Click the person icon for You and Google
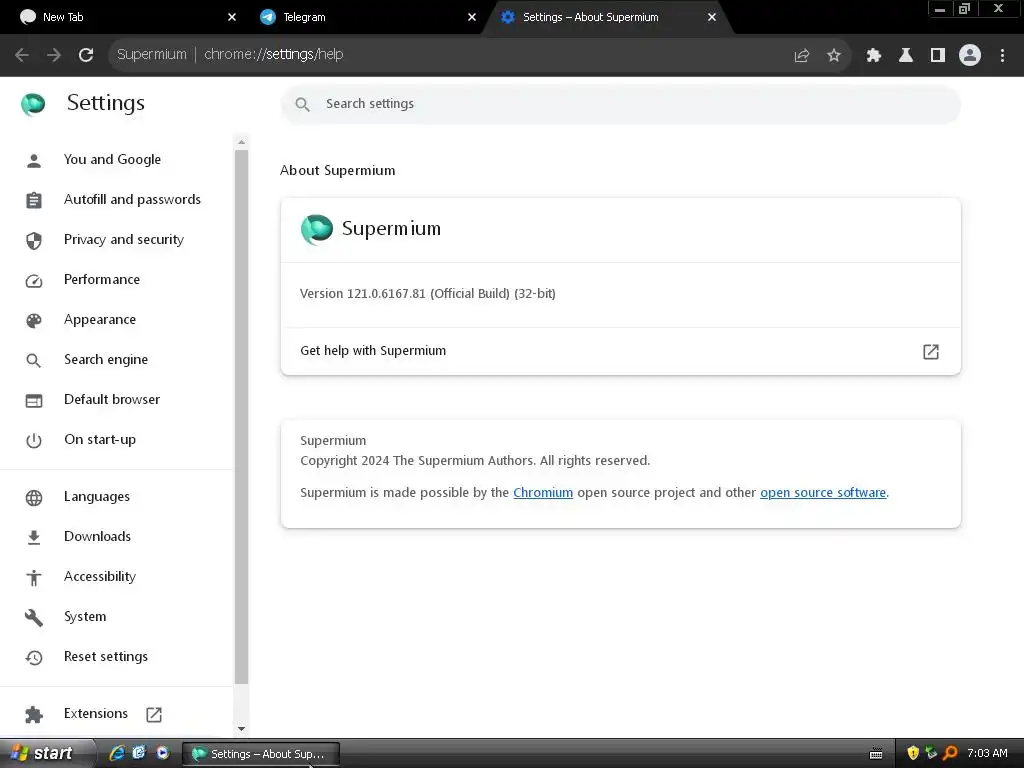Screen dimensions: 1024x768 click(x=34, y=161)
